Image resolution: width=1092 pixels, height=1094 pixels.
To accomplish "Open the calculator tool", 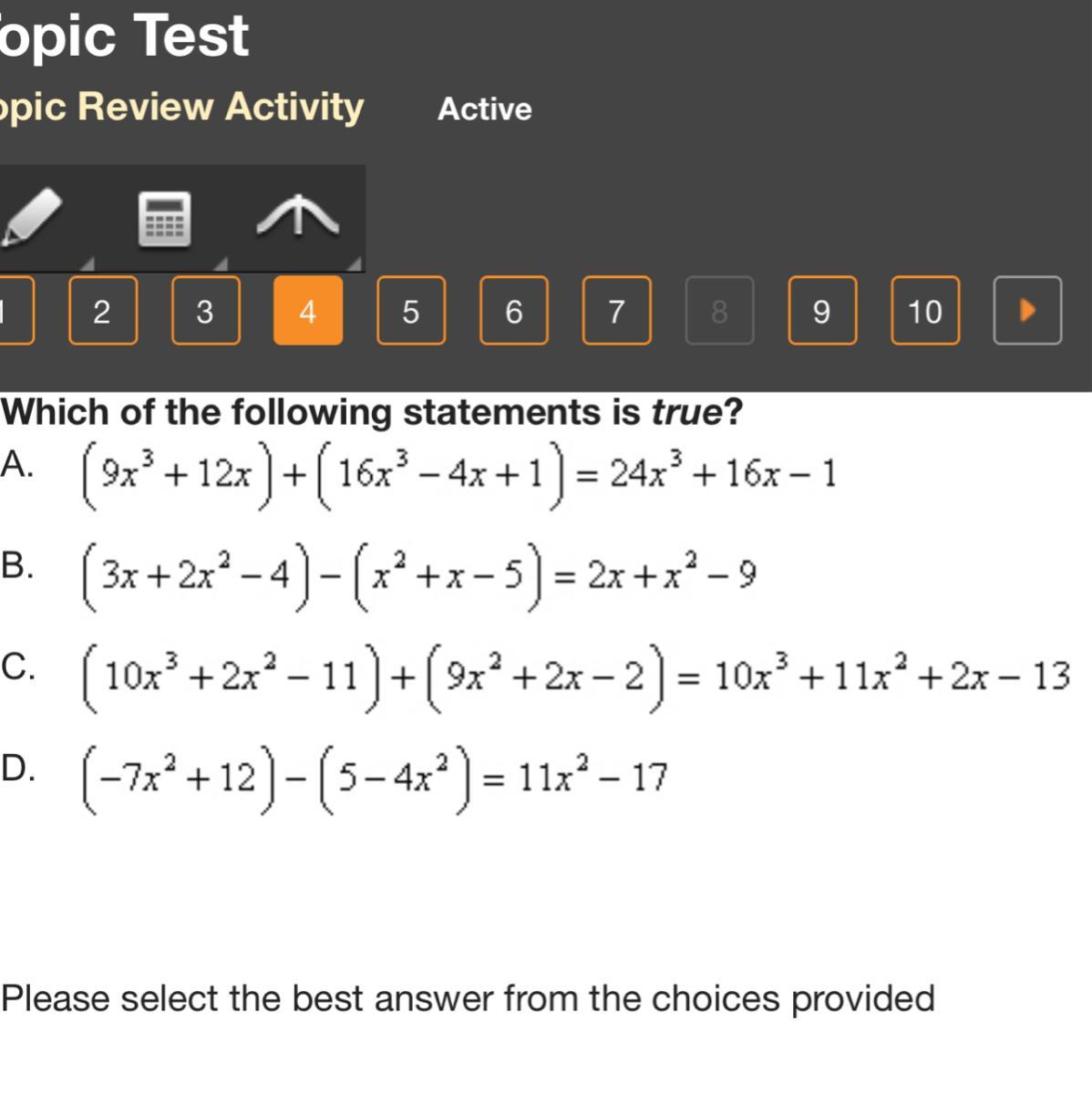I will coord(164,219).
